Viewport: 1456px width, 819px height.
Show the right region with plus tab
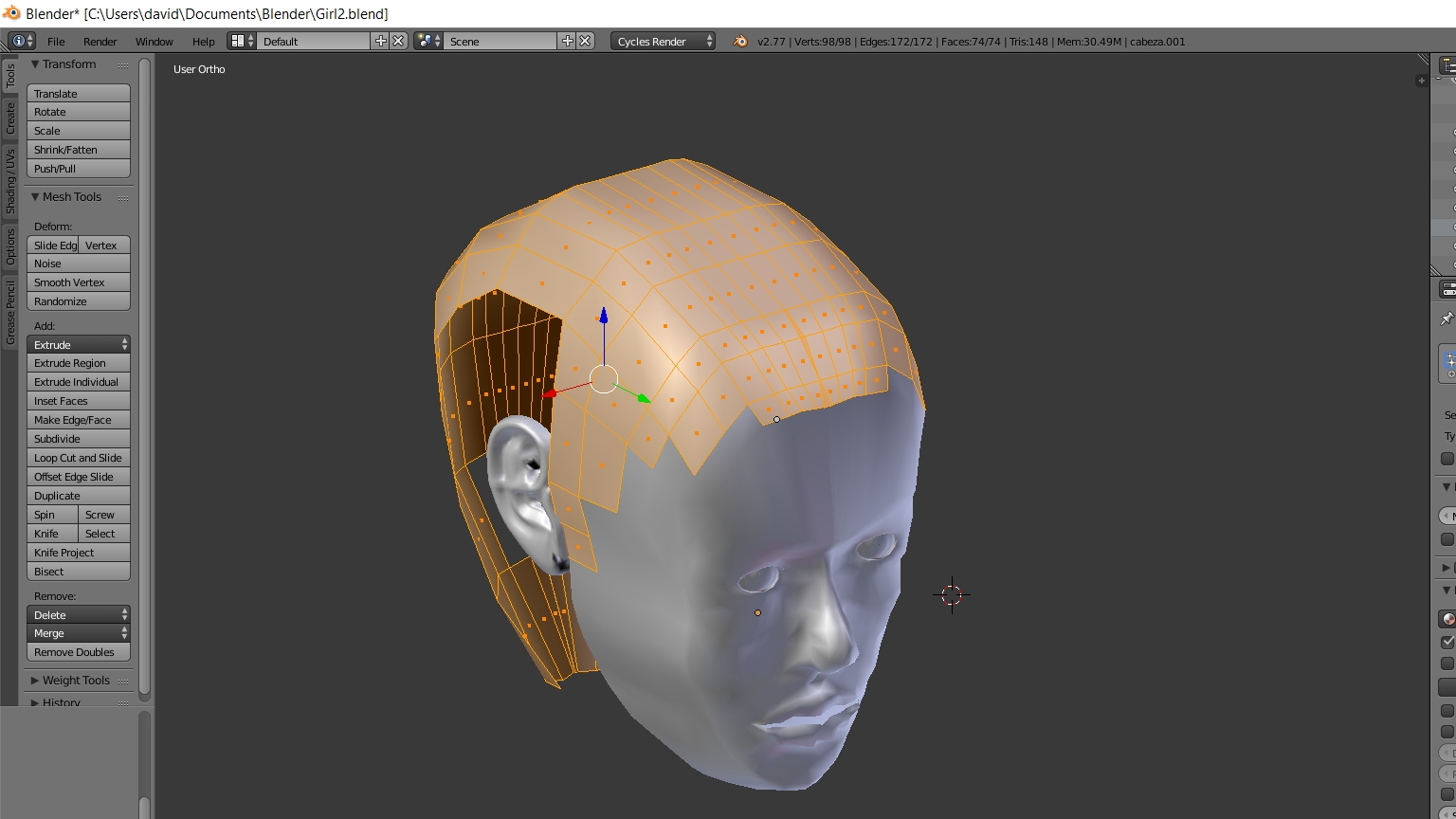coord(1421,82)
